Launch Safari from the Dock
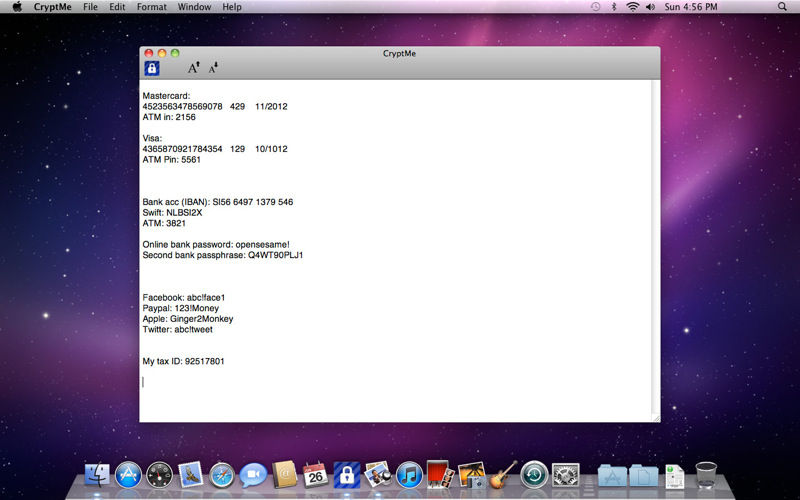The image size is (800, 500). coord(222,475)
